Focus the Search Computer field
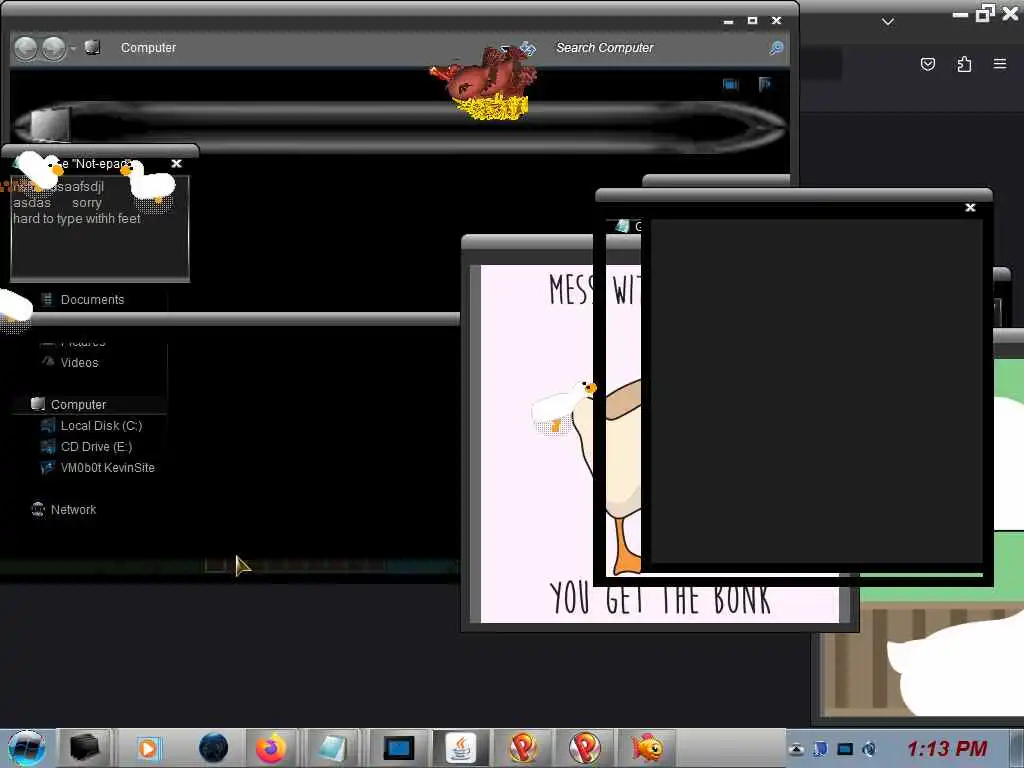 (660, 48)
